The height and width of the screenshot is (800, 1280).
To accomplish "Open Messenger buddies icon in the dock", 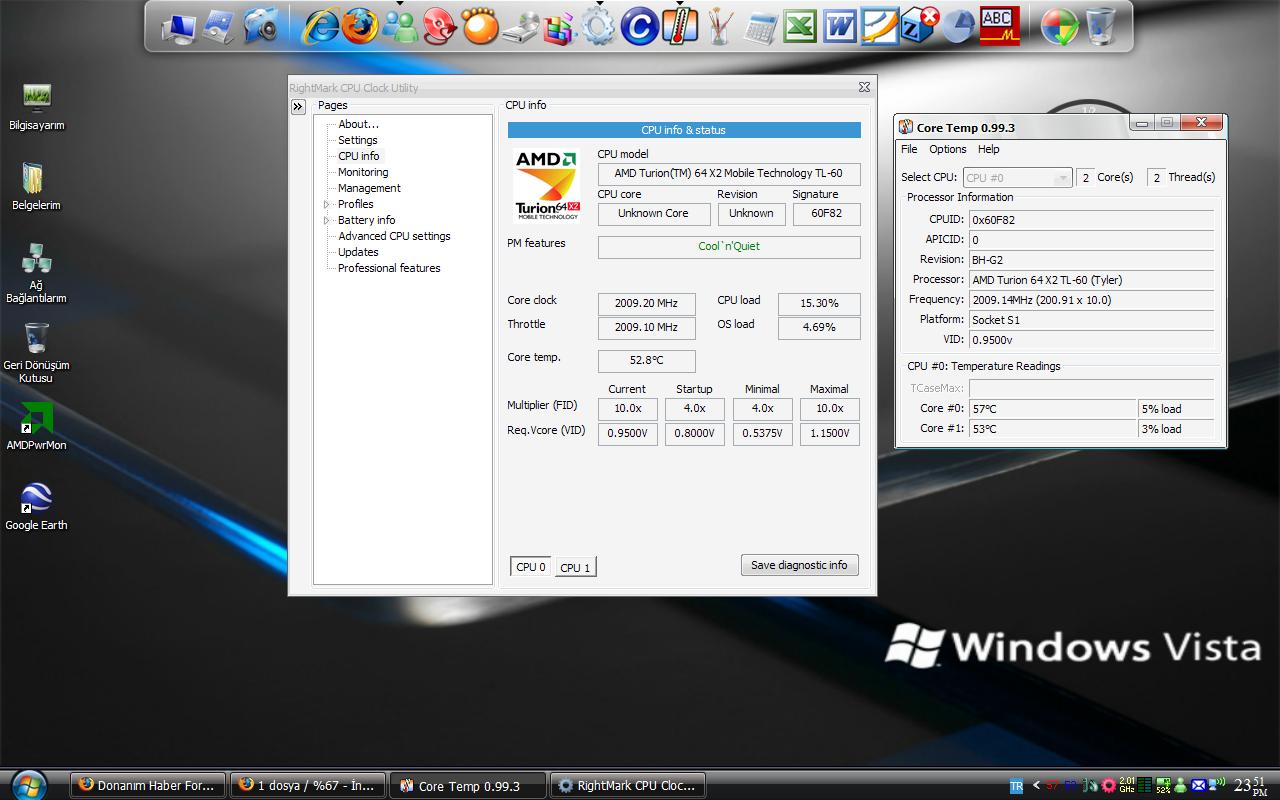I will point(400,27).
